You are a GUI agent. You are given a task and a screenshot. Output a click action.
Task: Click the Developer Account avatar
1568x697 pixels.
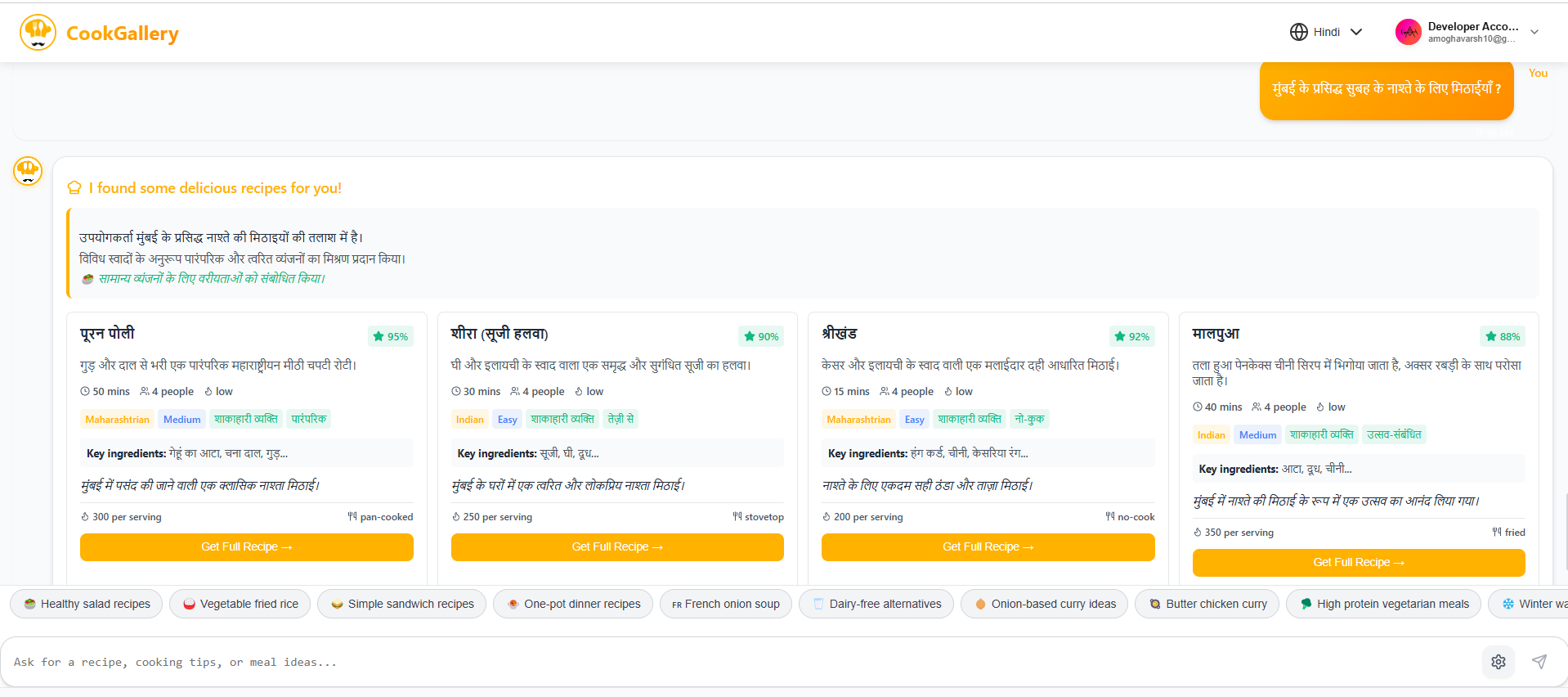point(1408,32)
